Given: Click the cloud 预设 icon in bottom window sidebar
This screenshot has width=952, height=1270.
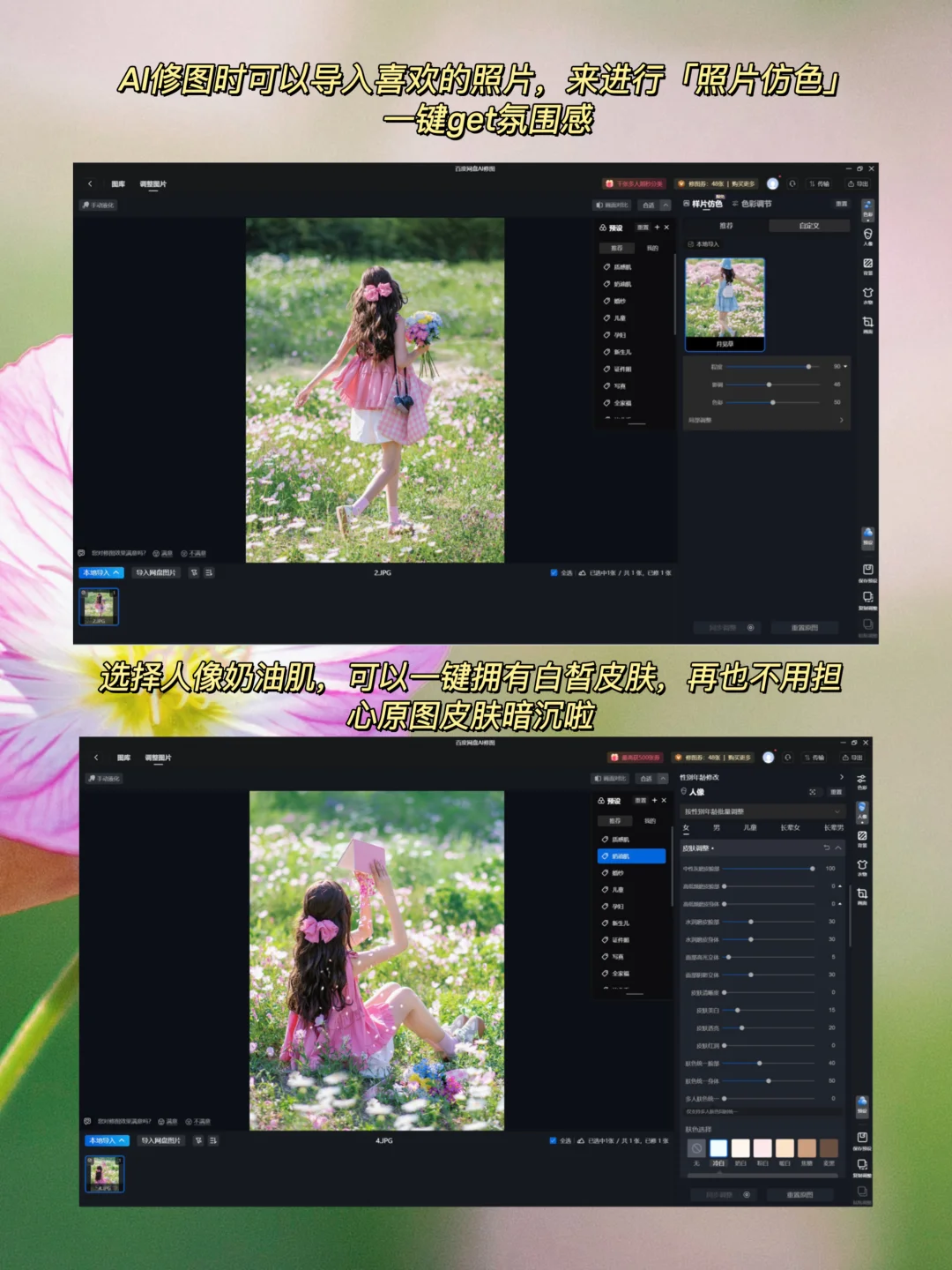Looking at the screenshot, I should [862, 1105].
